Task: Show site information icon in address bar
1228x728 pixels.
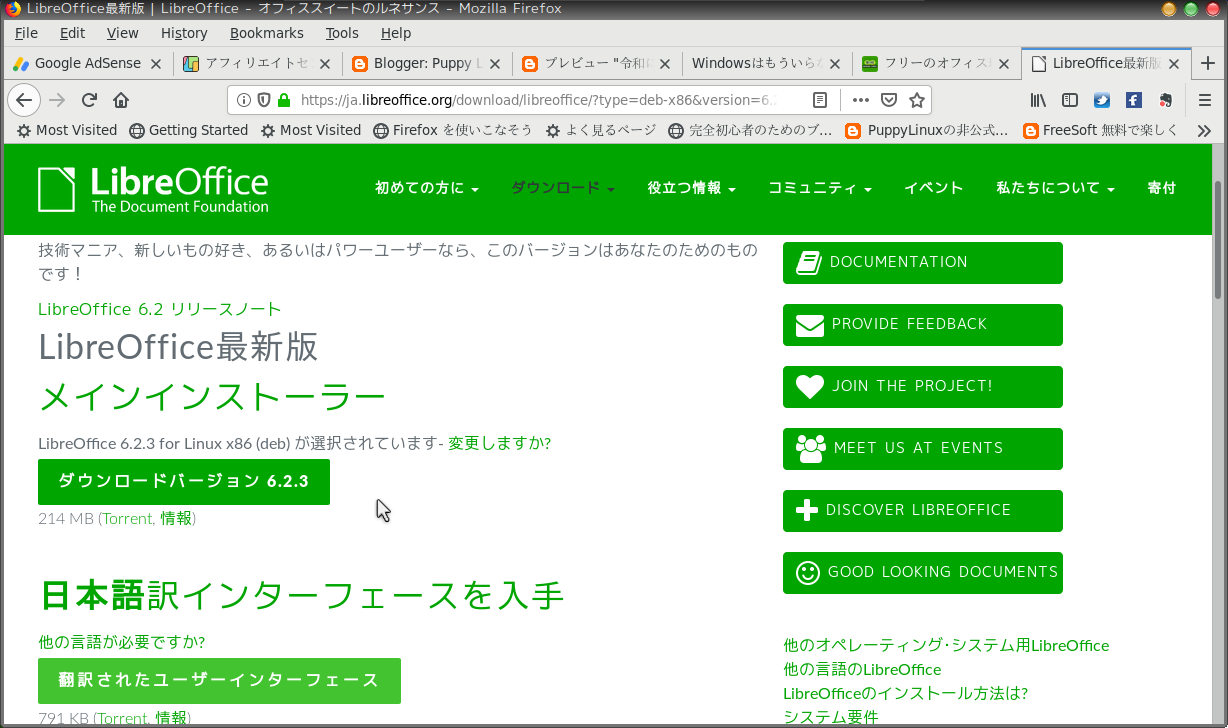Action: click(x=244, y=100)
